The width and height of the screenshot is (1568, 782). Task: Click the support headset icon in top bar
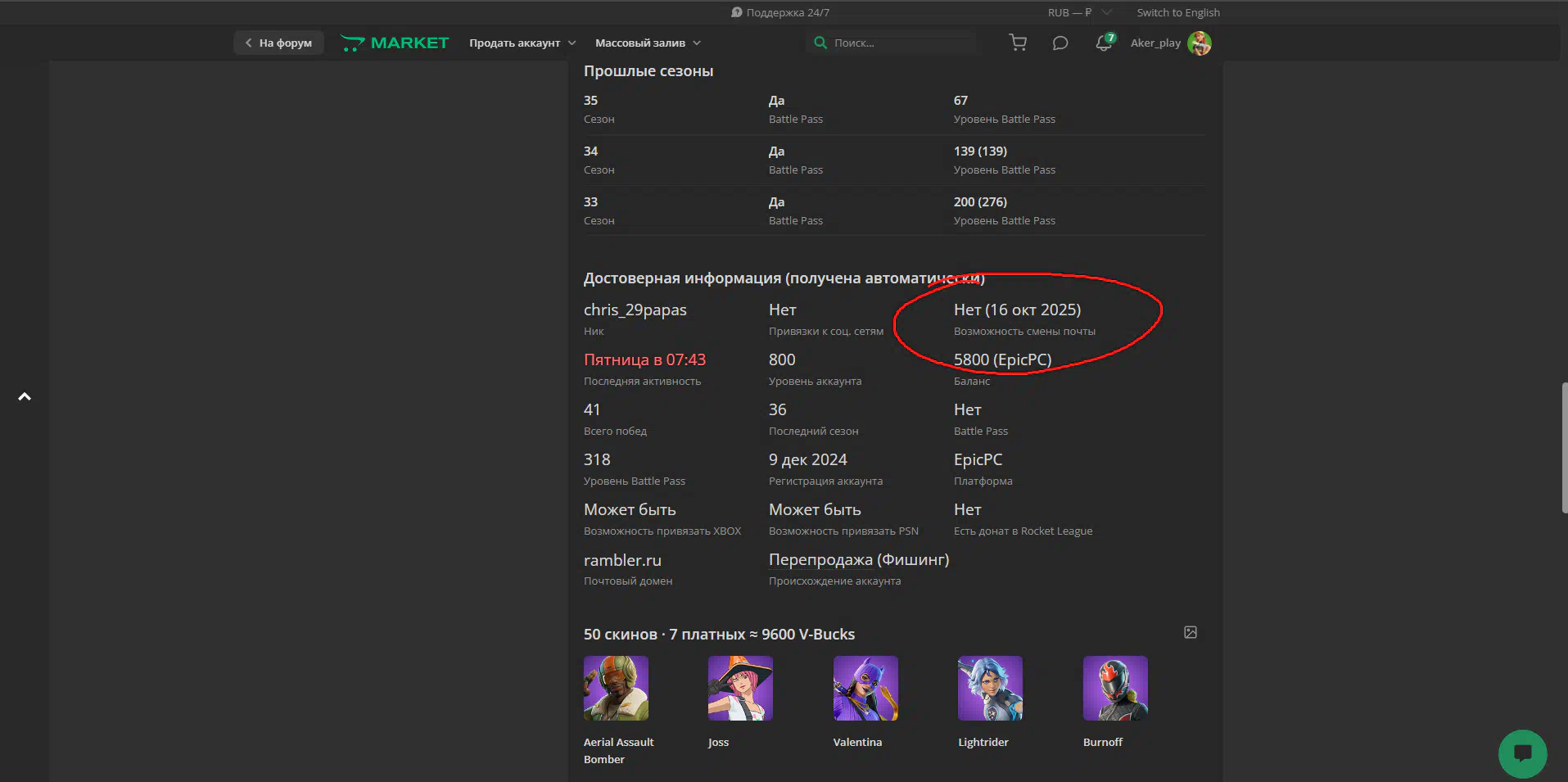736,12
